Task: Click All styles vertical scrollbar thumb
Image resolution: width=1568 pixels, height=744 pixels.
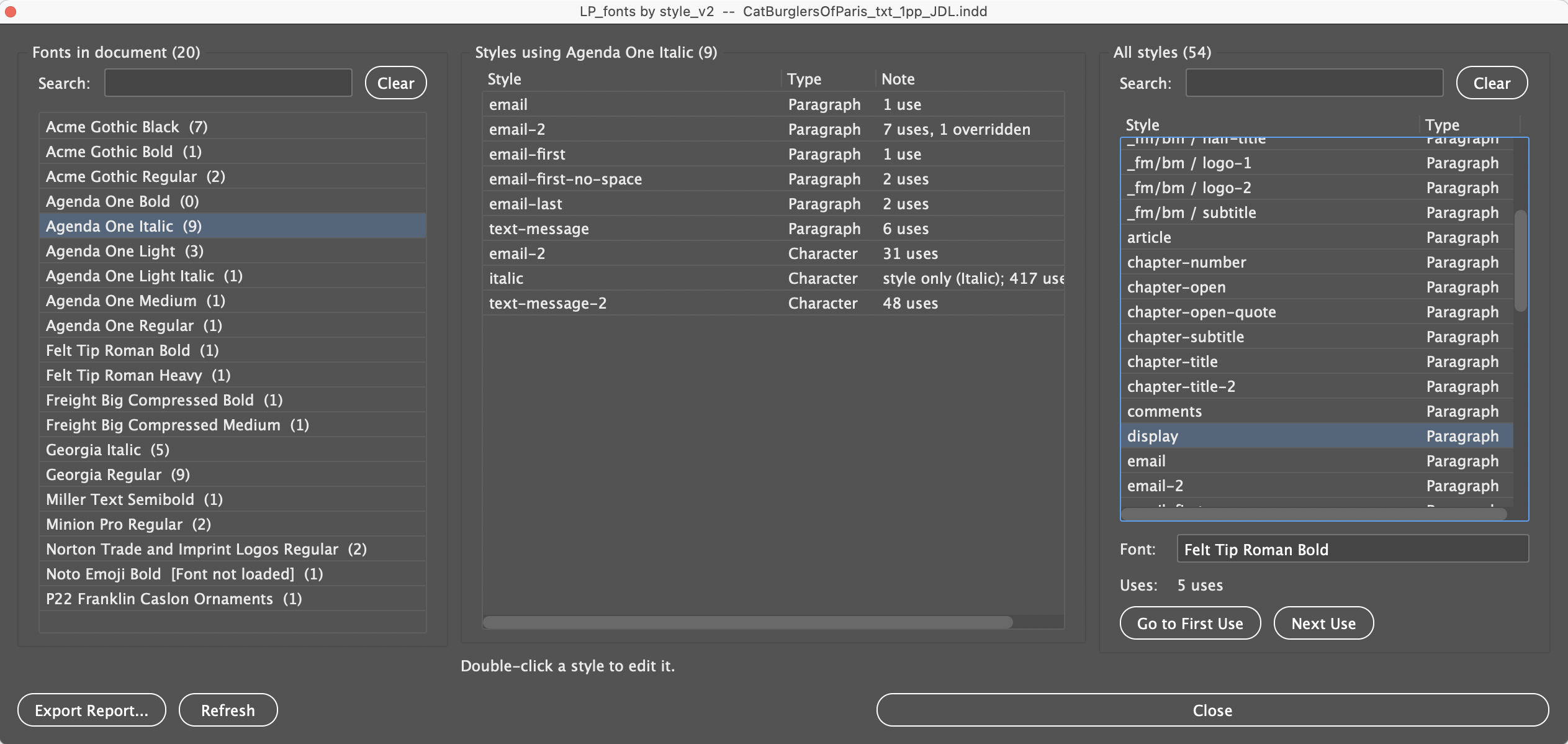Action: 1520,261
